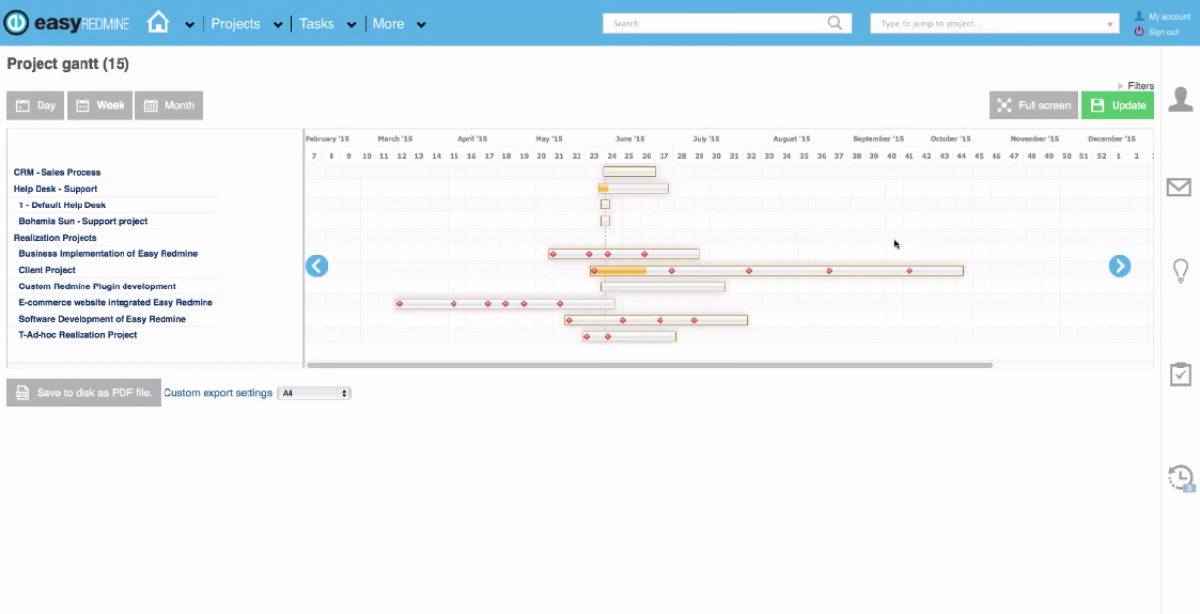Open the More menu
The image size is (1200, 614).
tap(388, 24)
